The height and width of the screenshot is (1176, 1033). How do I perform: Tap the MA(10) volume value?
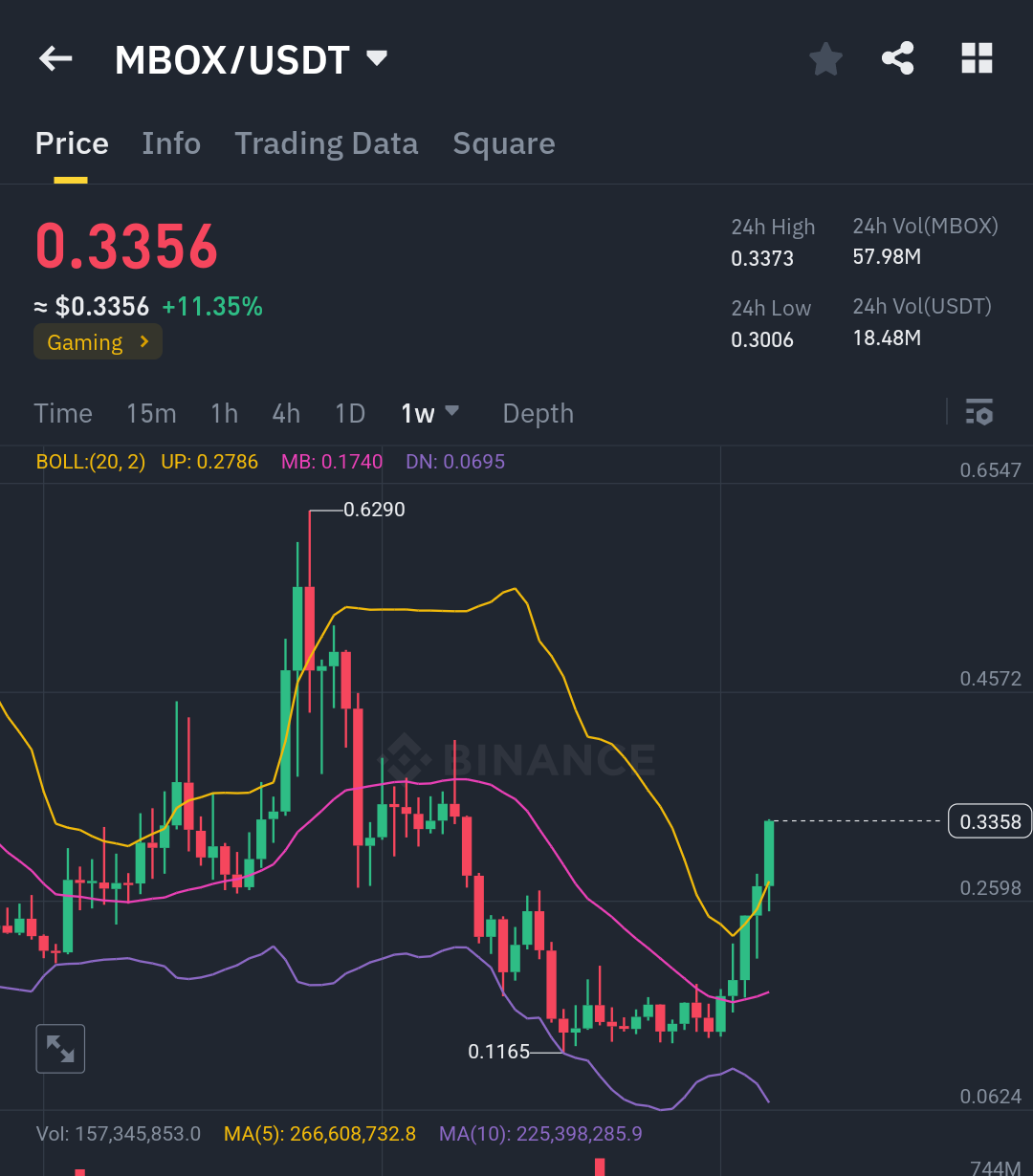pyautogui.click(x=540, y=1134)
